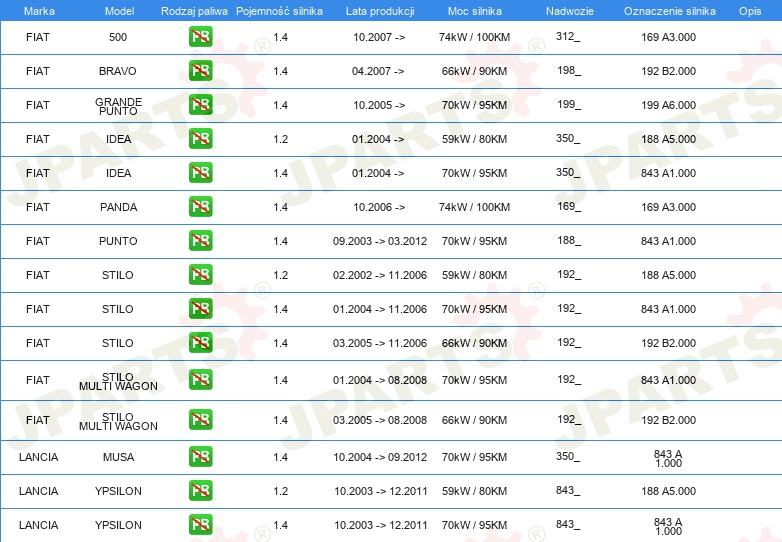The height and width of the screenshot is (542, 782).
Task: Click engine code '192 B2.000' in BRAVO row
Action: coord(668,71)
